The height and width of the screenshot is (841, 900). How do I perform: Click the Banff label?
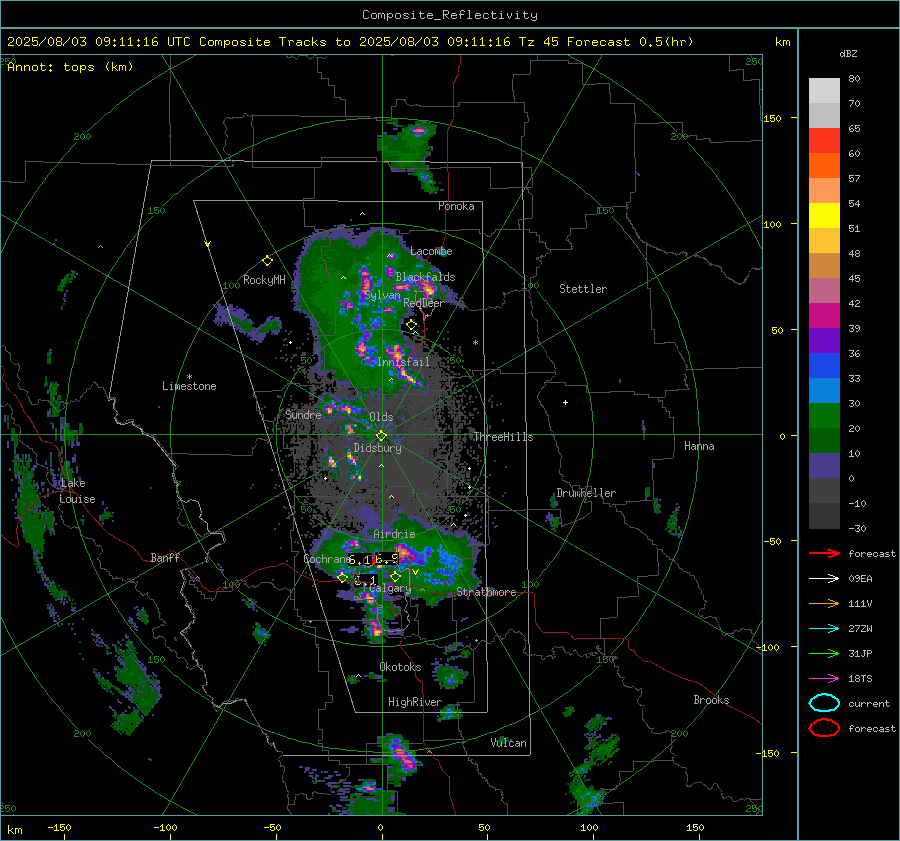165,558
